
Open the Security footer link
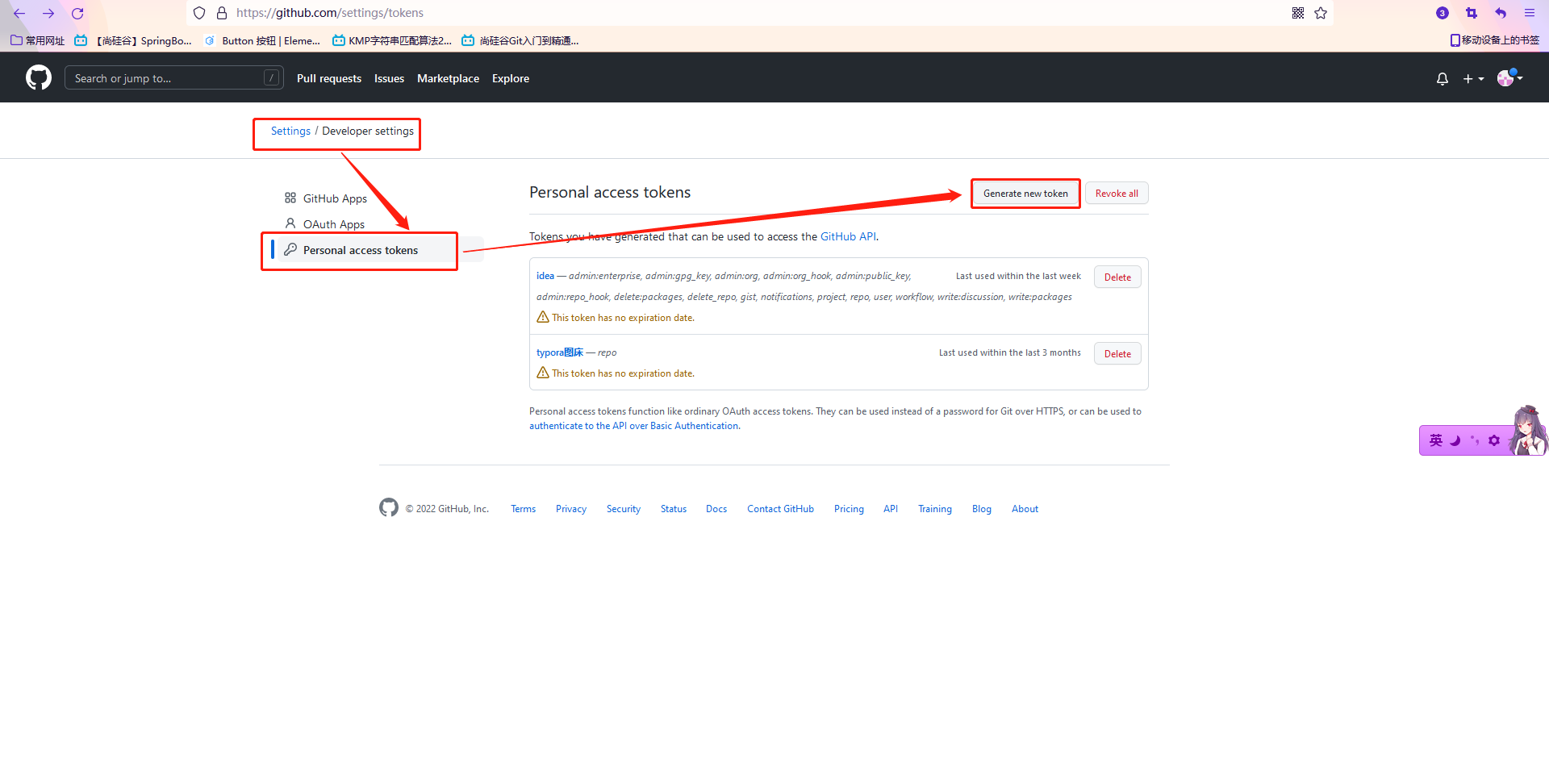click(624, 509)
